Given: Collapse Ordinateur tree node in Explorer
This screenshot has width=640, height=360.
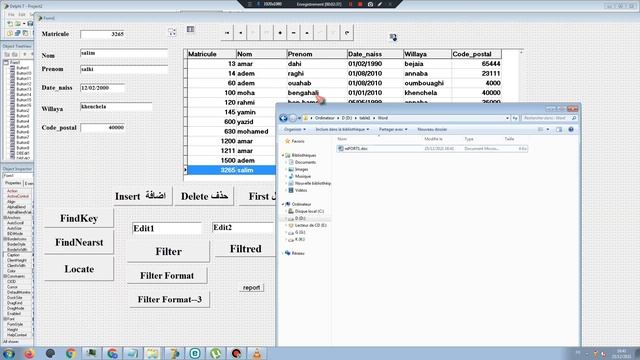Looking at the screenshot, I should pyautogui.click(x=283, y=204).
